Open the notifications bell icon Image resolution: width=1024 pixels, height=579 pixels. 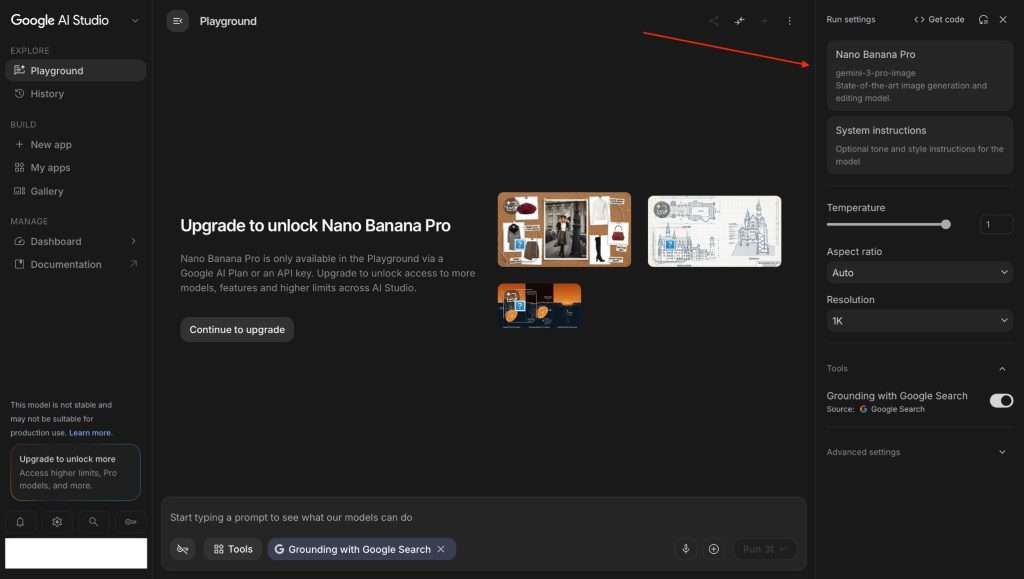[x=20, y=522]
